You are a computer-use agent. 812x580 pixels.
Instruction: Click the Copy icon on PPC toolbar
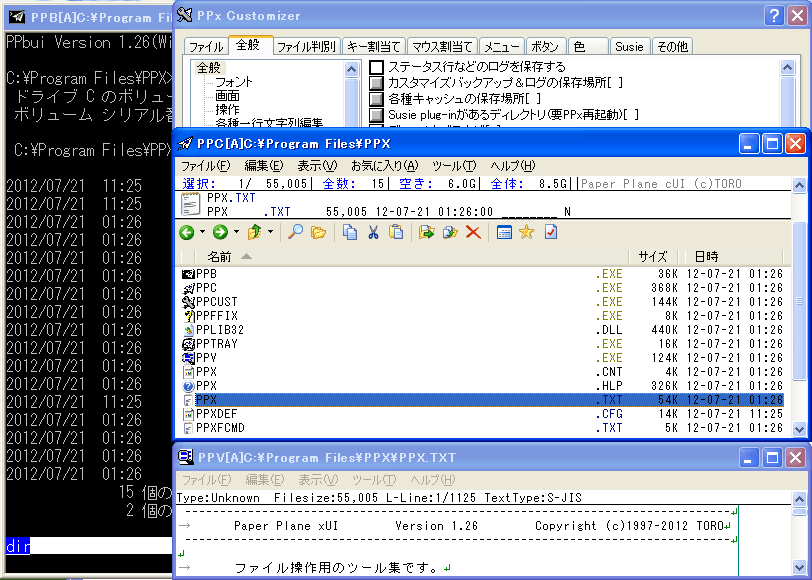coord(351,231)
